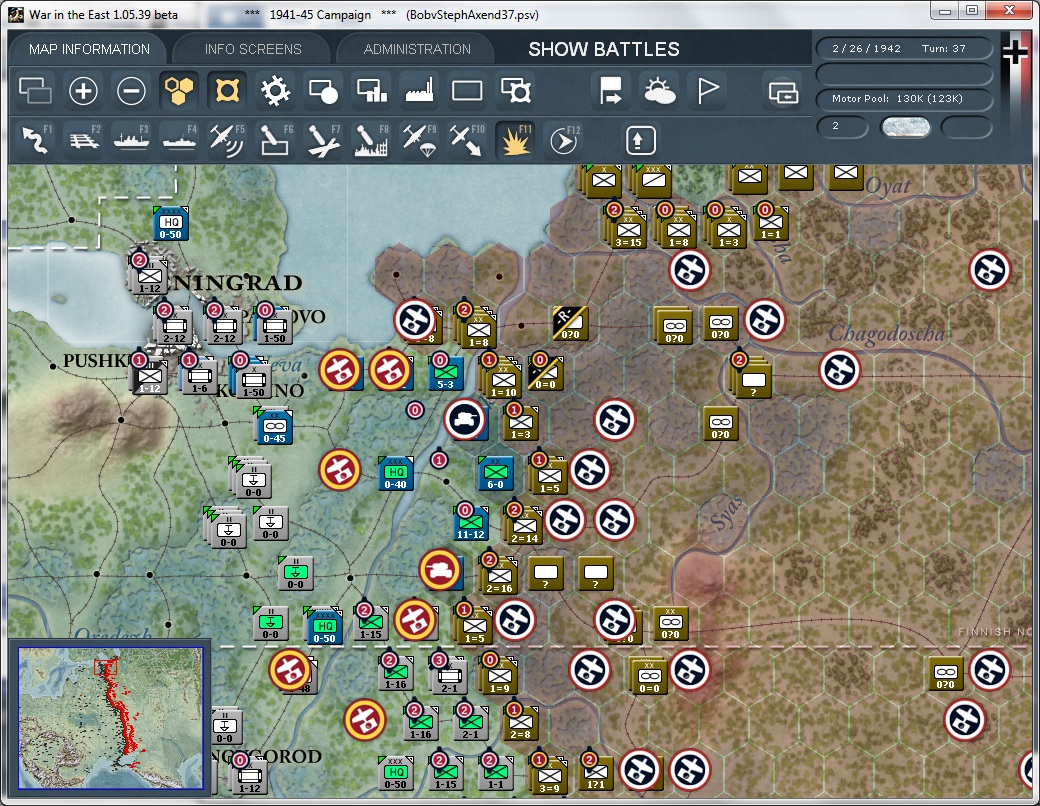The height and width of the screenshot is (806, 1040).
Task: Select the Soviet 2=16 unit stack
Action: tap(499, 576)
